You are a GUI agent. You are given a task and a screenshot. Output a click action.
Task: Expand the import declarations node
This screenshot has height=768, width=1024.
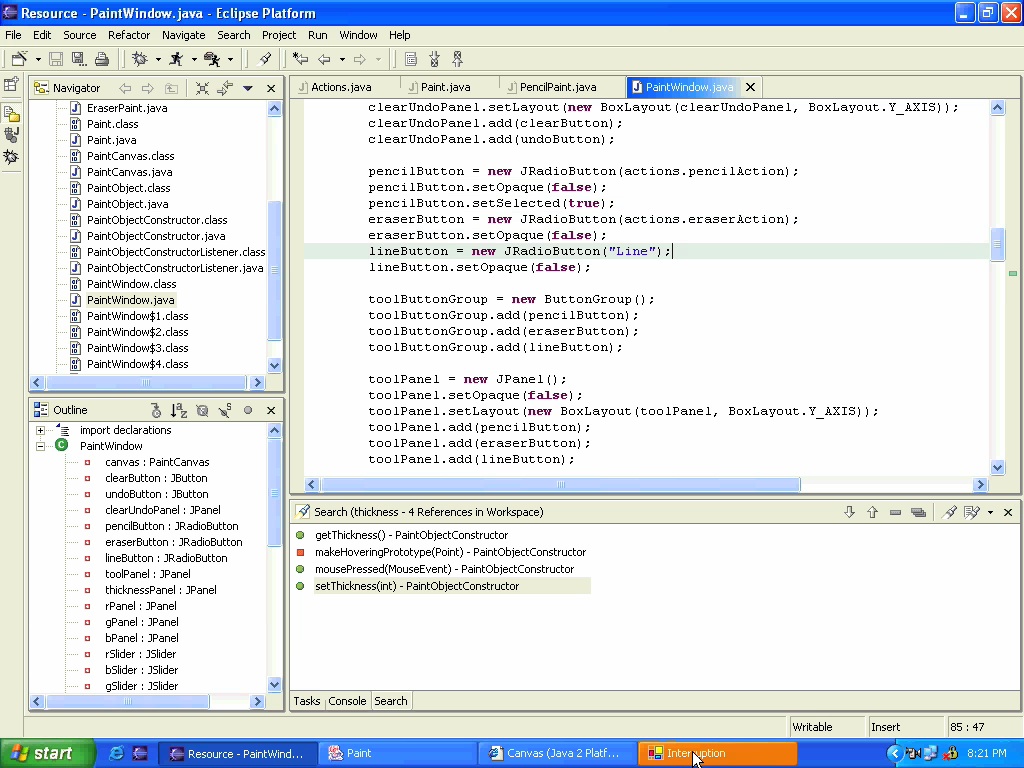tap(40, 430)
